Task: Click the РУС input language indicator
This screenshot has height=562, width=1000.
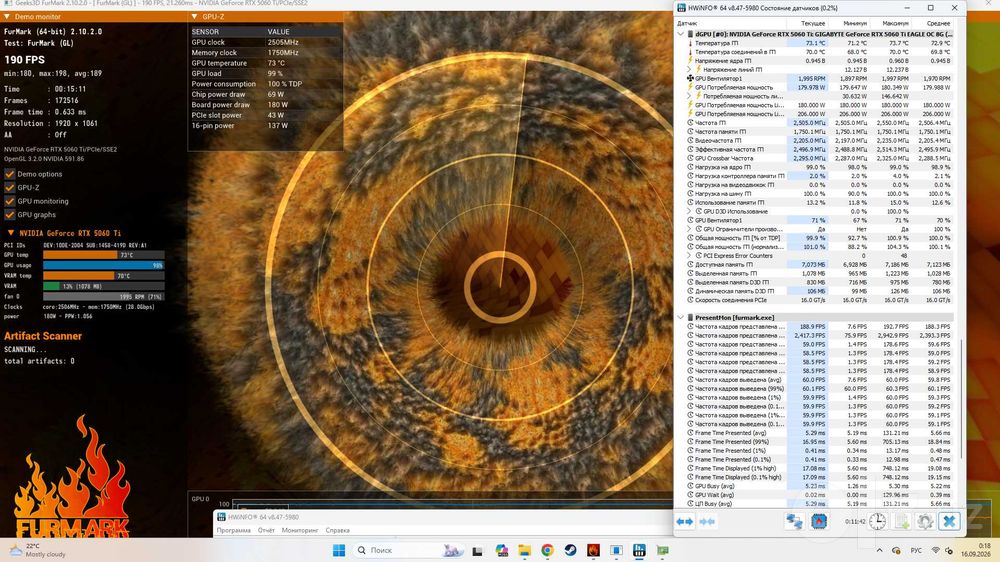Action: pyautogui.click(x=916, y=551)
